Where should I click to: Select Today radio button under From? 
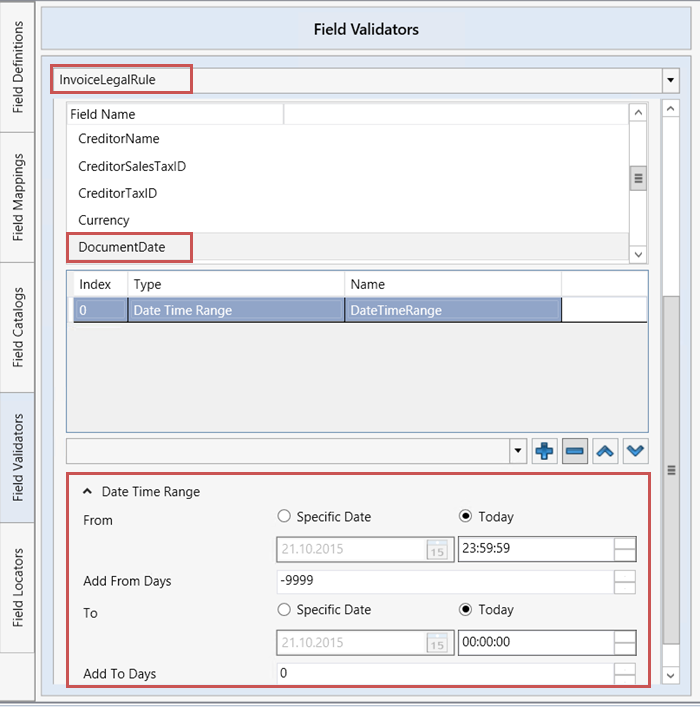tap(465, 517)
